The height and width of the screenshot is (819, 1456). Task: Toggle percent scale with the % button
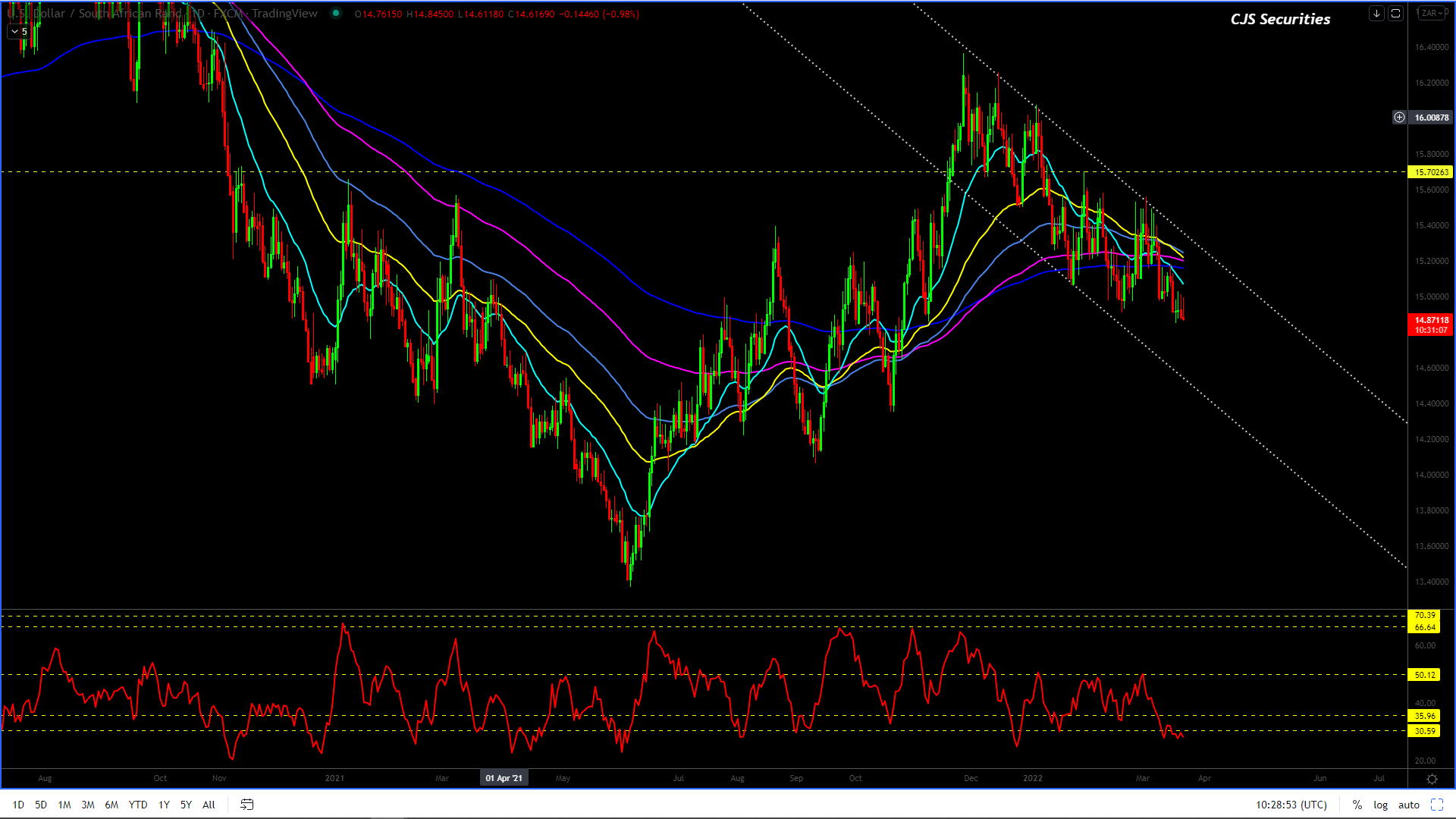tap(1357, 805)
